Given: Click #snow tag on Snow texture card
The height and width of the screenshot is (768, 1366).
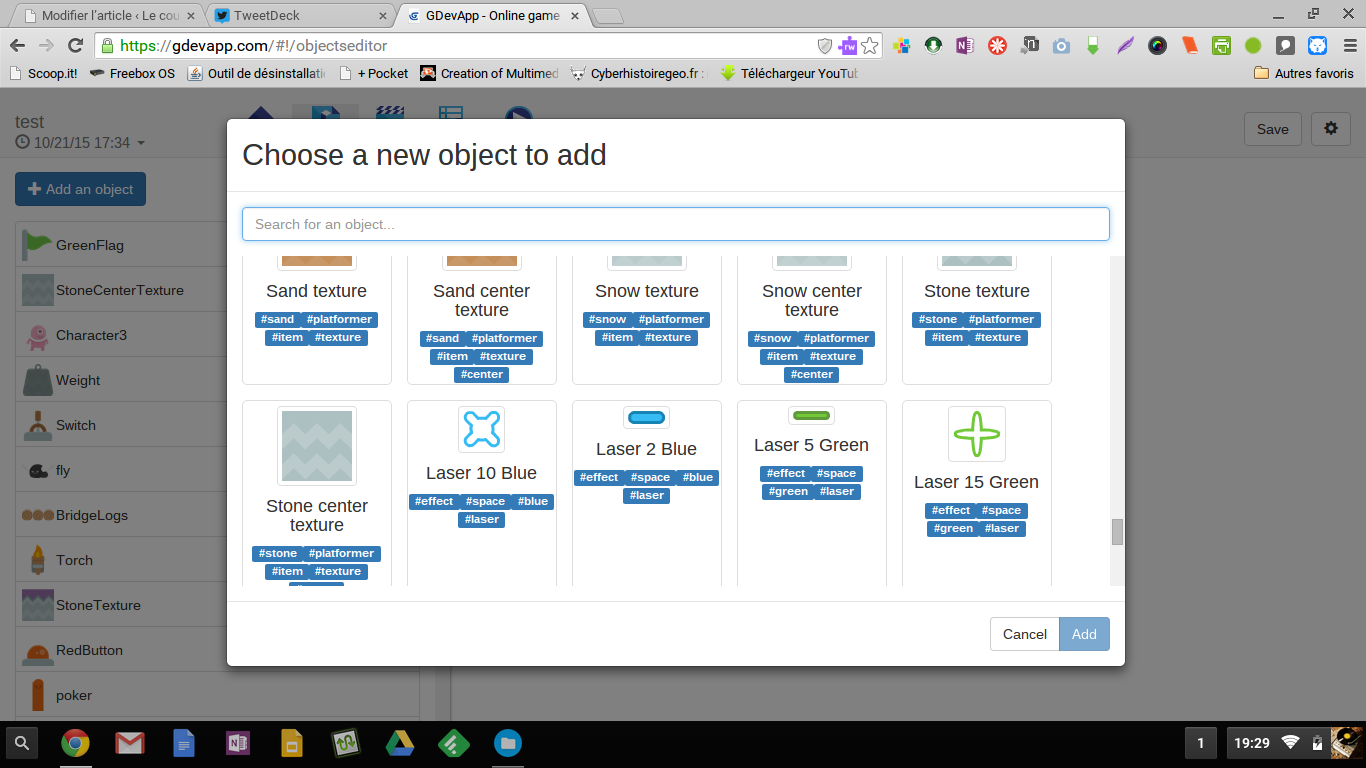Looking at the screenshot, I should tap(607, 320).
